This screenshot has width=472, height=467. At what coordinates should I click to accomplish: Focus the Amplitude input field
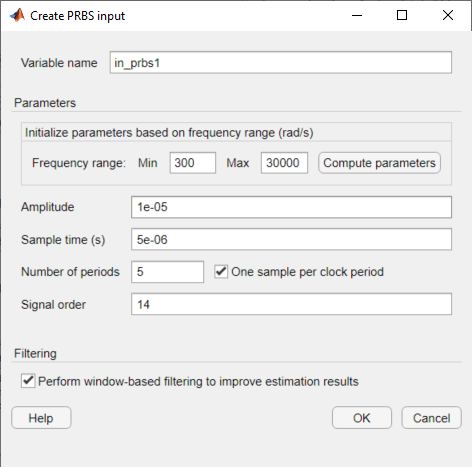(x=291, y=207)
